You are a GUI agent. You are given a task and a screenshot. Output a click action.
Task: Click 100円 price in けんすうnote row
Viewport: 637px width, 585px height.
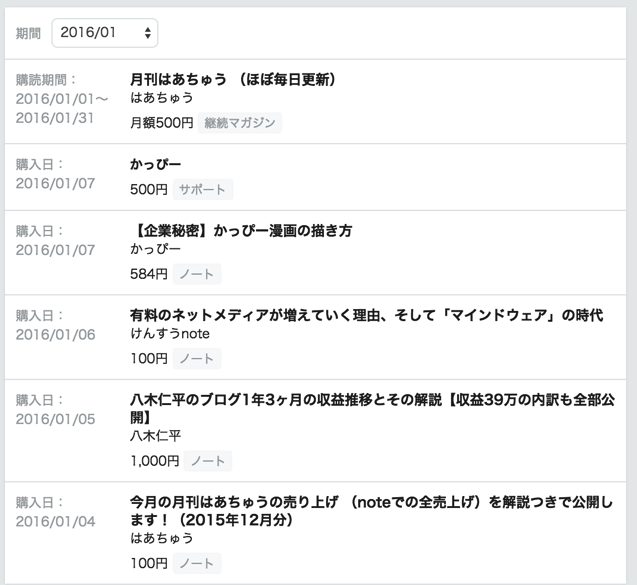(149, 359)
